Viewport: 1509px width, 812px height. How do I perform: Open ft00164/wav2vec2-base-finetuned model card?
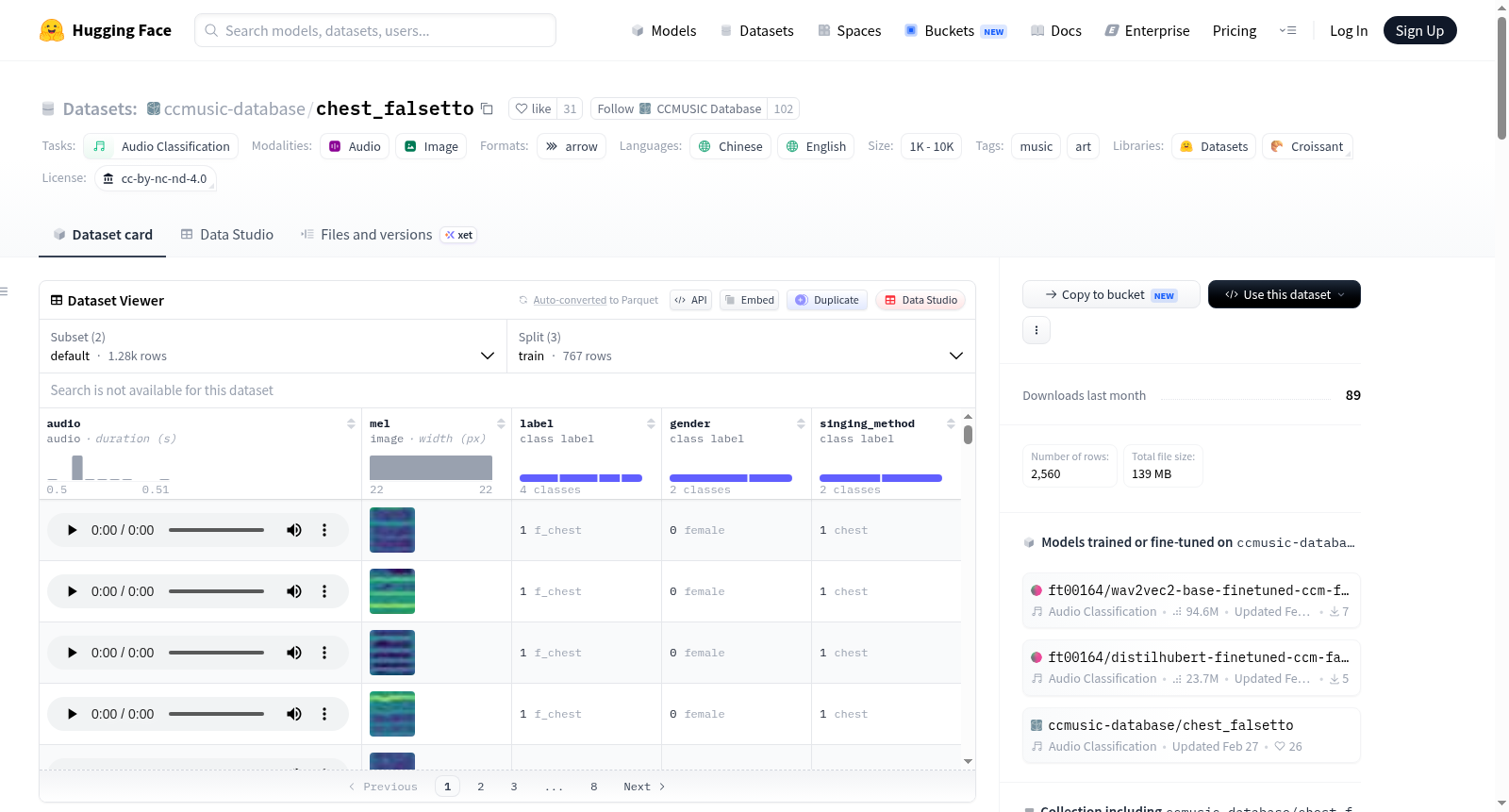(x=1191, y=600)
